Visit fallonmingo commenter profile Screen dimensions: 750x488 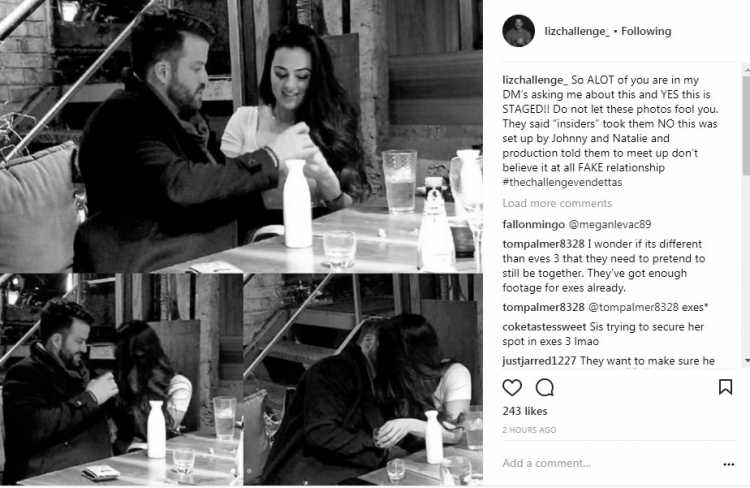tap(533, 224)
